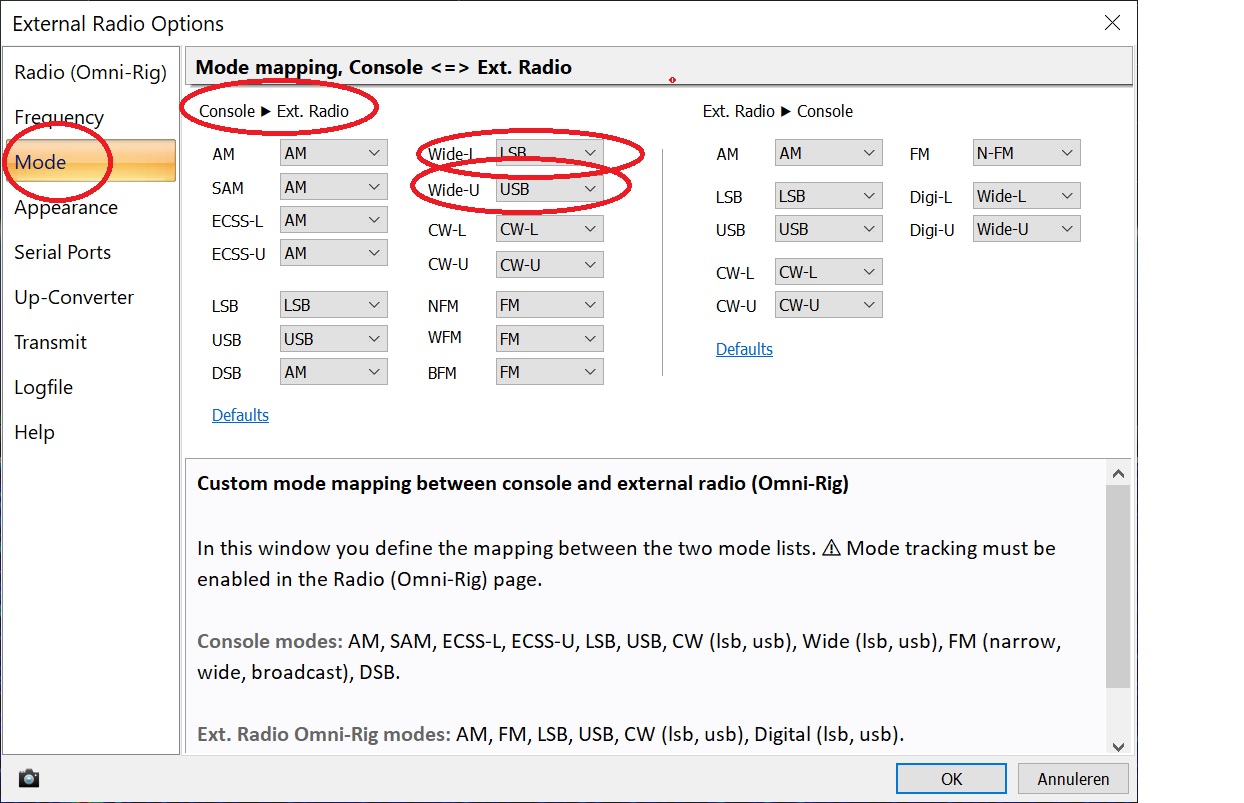Open the Ext. Radio FM dropdown
The image size is (1244, 803).
[1026, 153]
